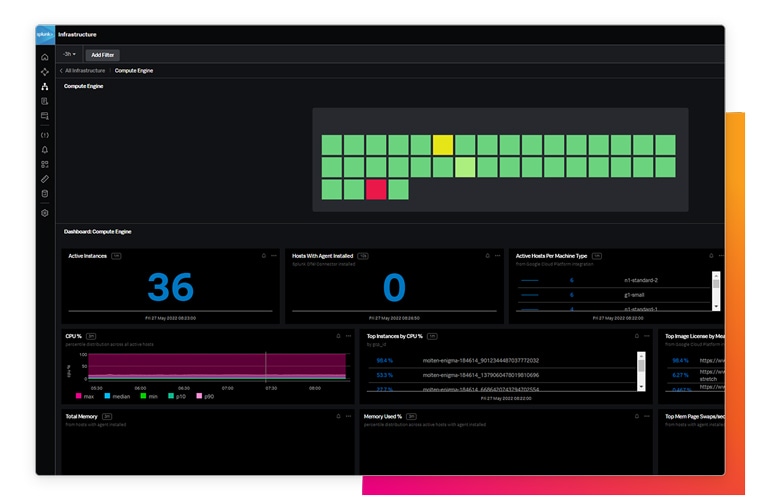Click the Splunk logo
Image resolution: width=760 pixels, height=500 pixels.
click(x=45, y=34)
